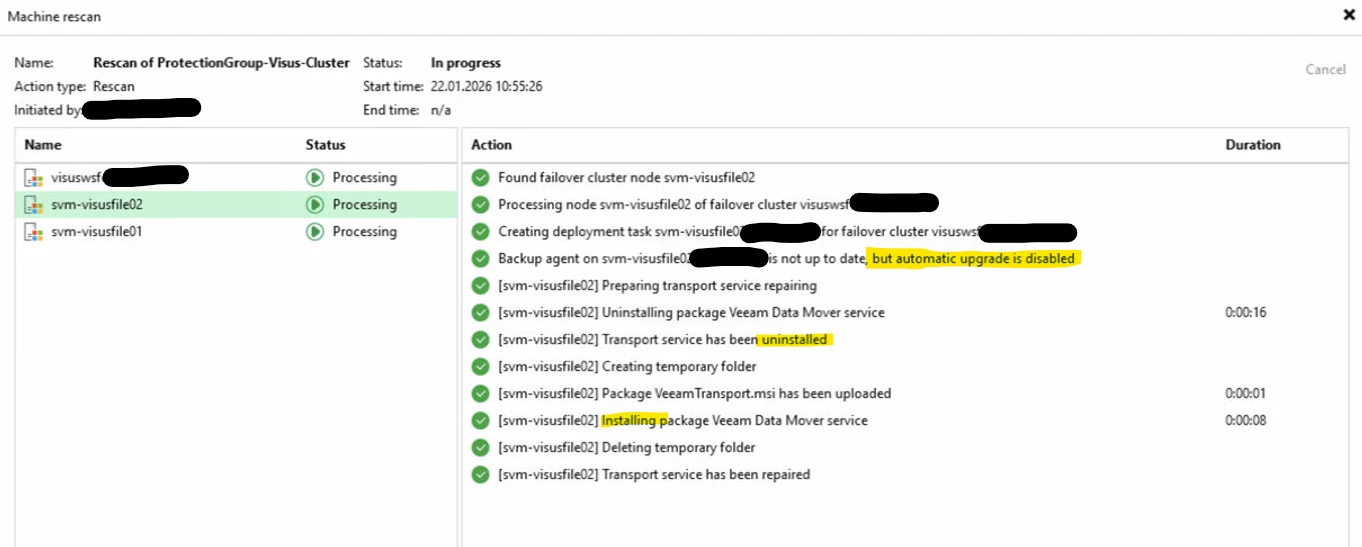Click green check next to 'Found failover cluster node'
Viewport: 1362px width, 547px height.
pyautogui.click(x=481, y=178)
